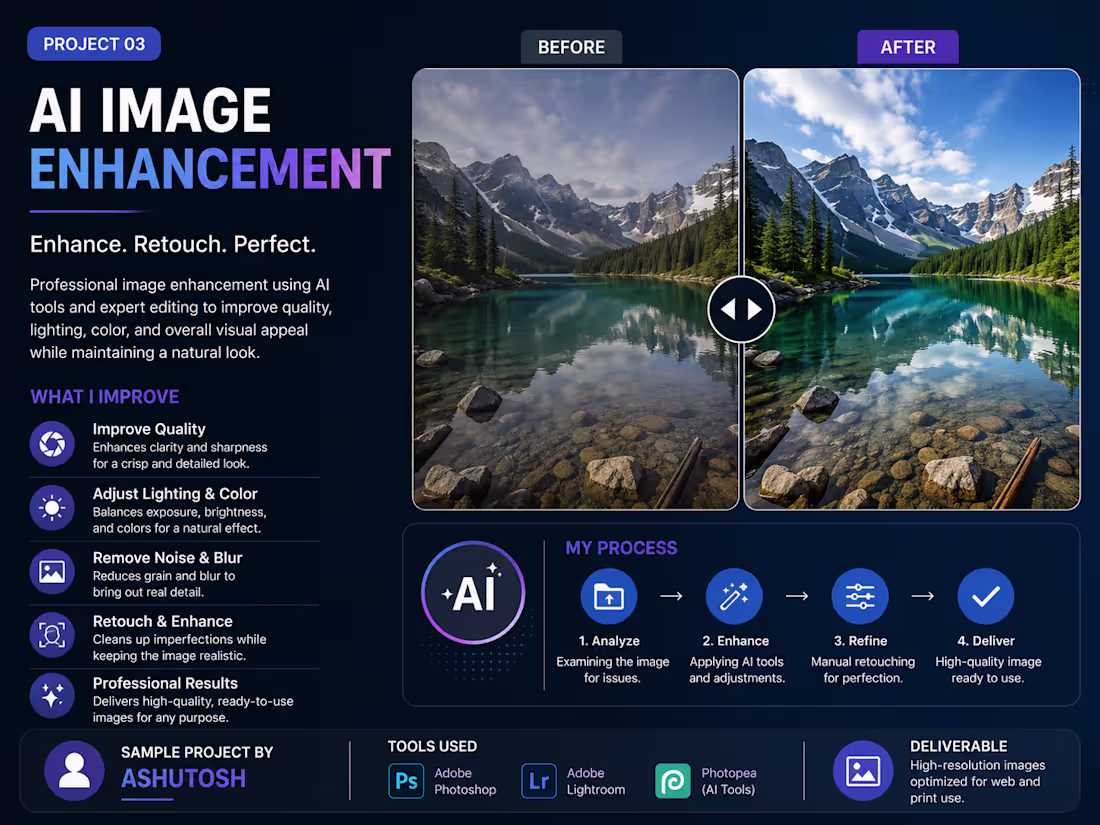Click the BEFORE landscape image

pyautogui.click(x=575, y=289)
